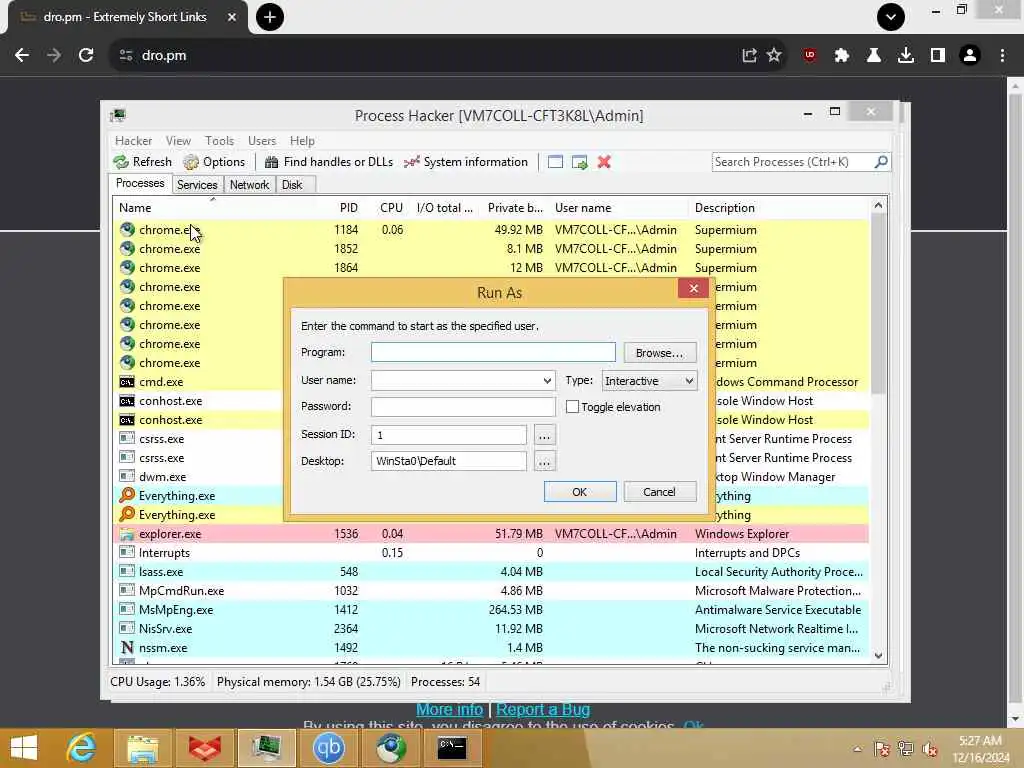Select the dwm.exe process row
This screenshot has height=768, width=1024.
pos(199,477)
